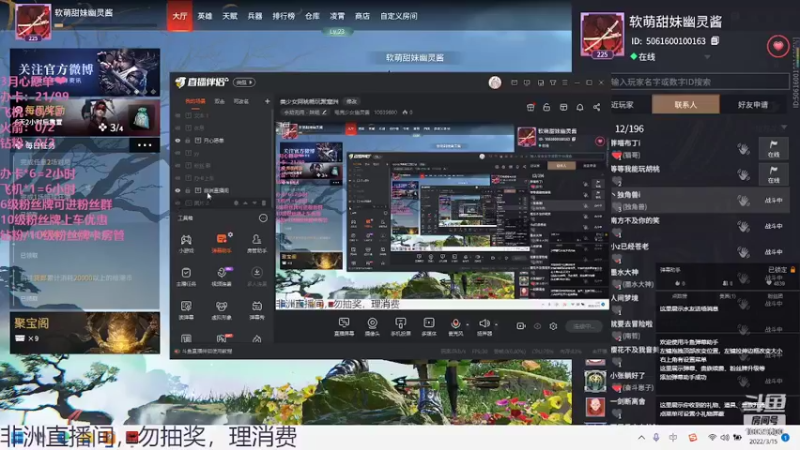Open the 房管助手 tool
Screen dimensions: 800x450
click(257, 243)
